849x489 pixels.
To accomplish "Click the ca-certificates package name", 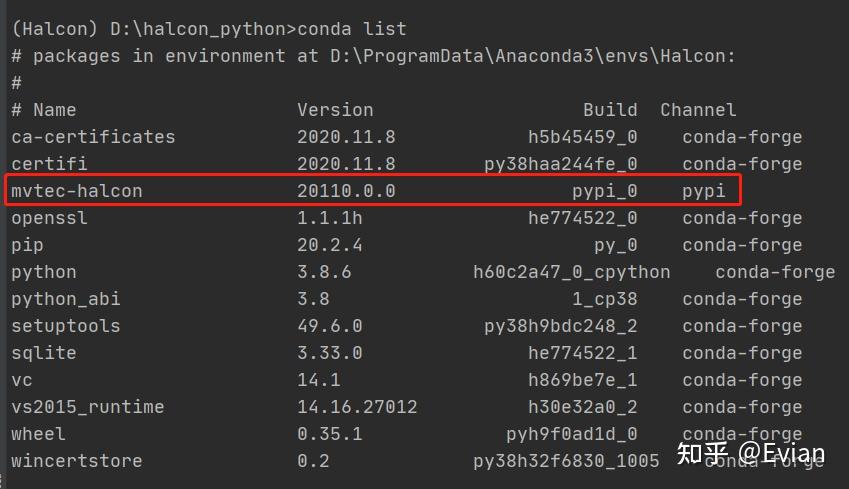I will pyautogui.click(x=93, y=136).
